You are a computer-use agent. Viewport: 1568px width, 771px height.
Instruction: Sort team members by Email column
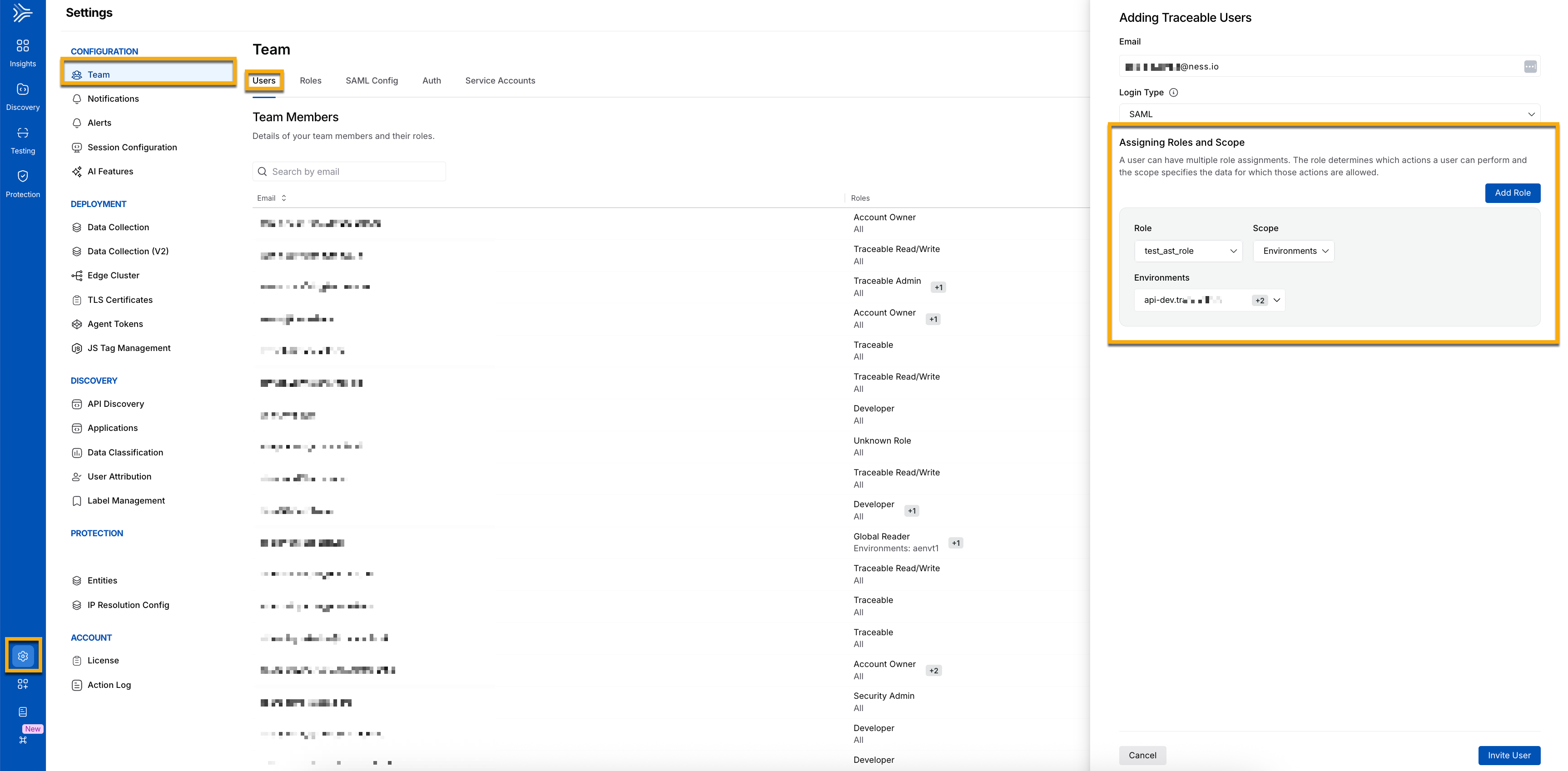pos(272,198)
